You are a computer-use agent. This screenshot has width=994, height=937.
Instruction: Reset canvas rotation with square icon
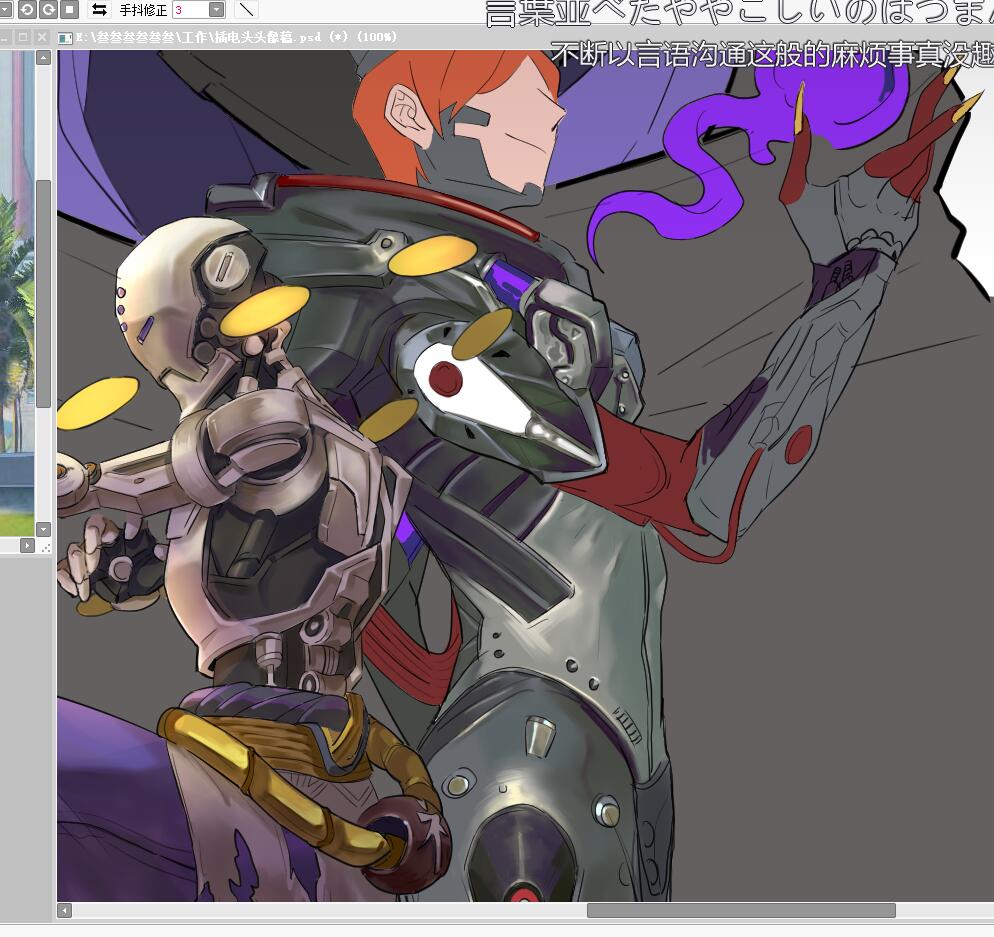pos(69,9)
